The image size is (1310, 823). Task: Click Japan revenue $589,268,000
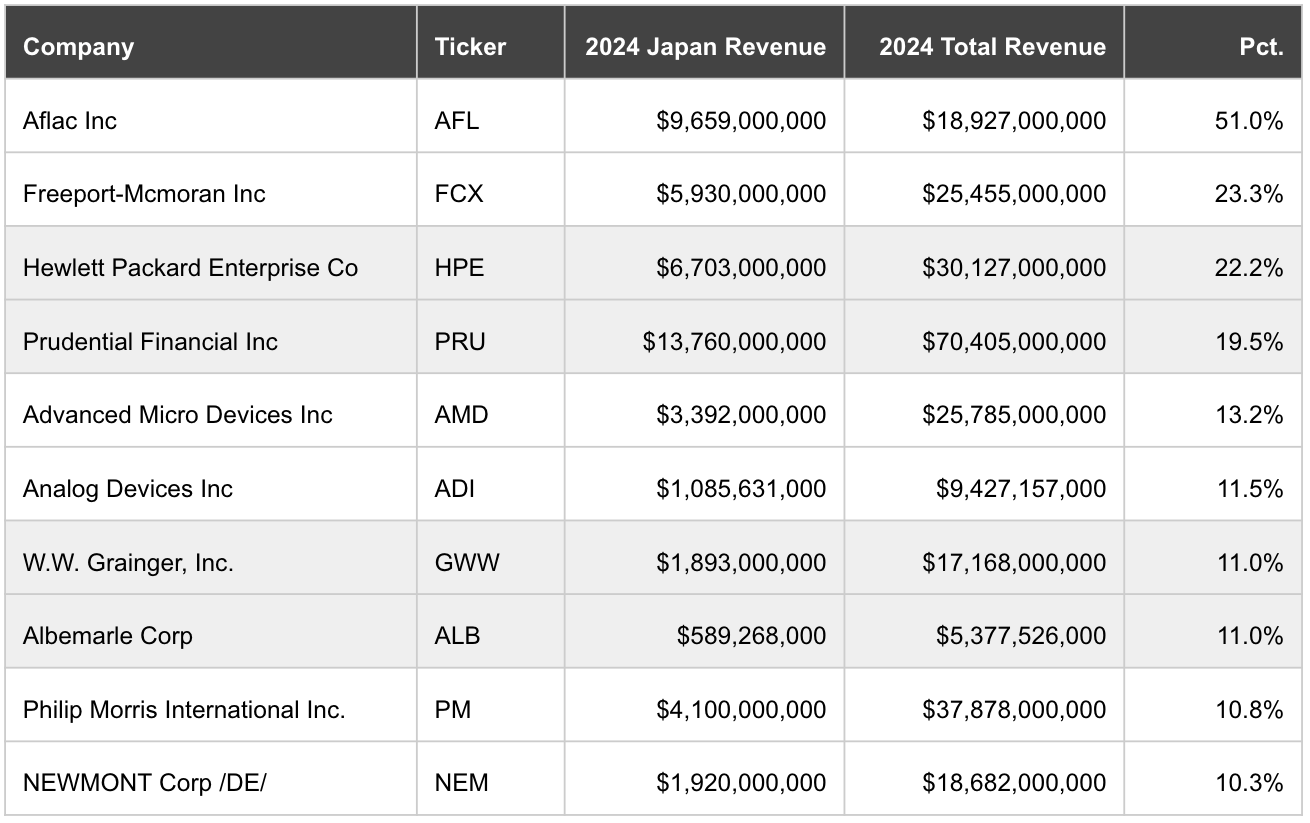pyautogui.click(x=704, y=631)
